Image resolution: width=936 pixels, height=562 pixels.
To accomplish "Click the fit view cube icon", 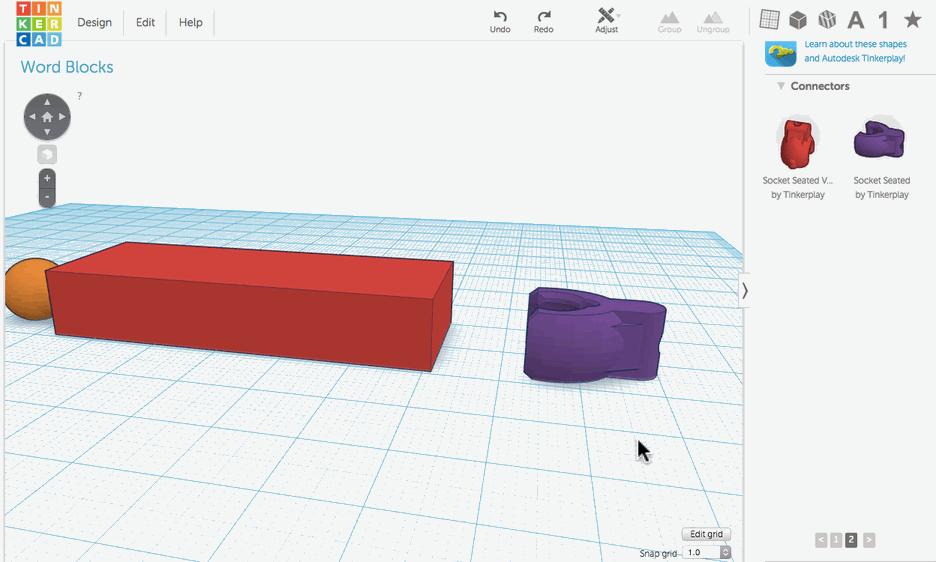I will pos(47,155).
